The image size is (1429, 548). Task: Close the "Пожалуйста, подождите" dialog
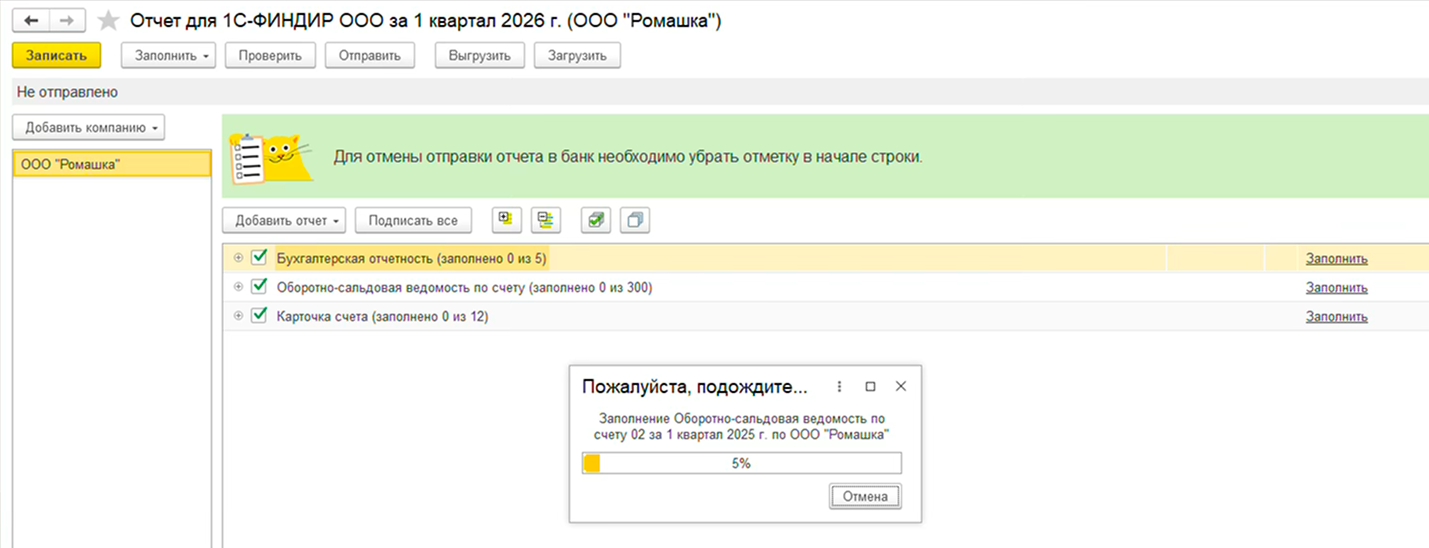900,386
